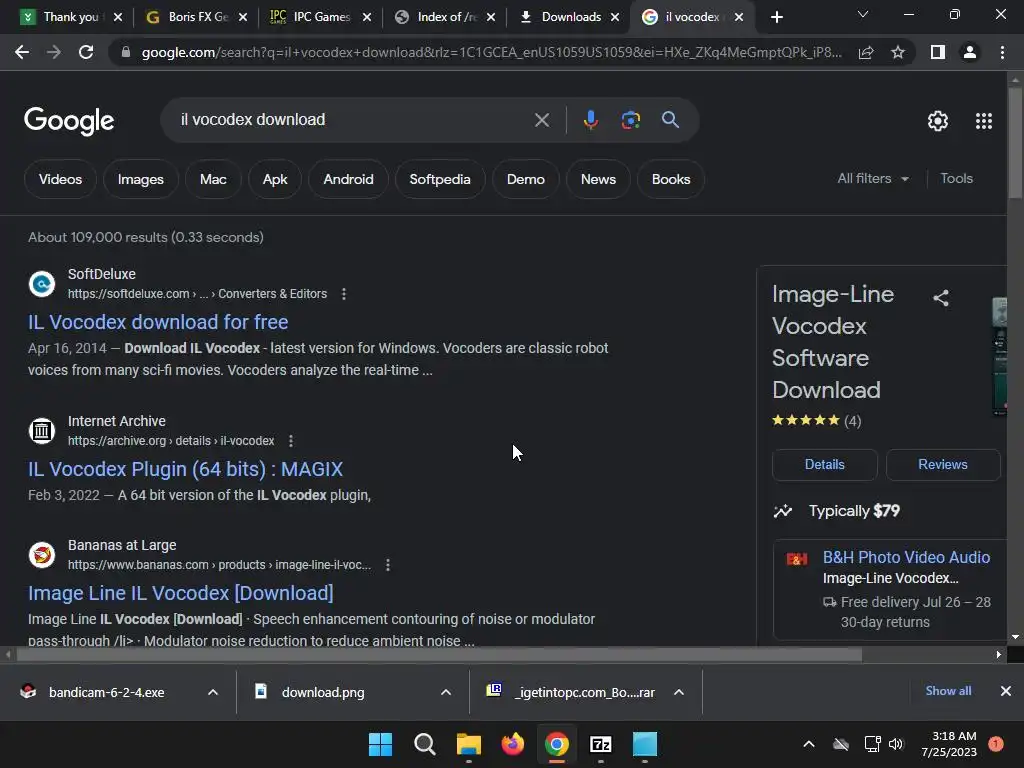Select the Android filter chip
The height and width of the screenshot is (768, 1024).
pyautogui.click(x=348, y=179)
